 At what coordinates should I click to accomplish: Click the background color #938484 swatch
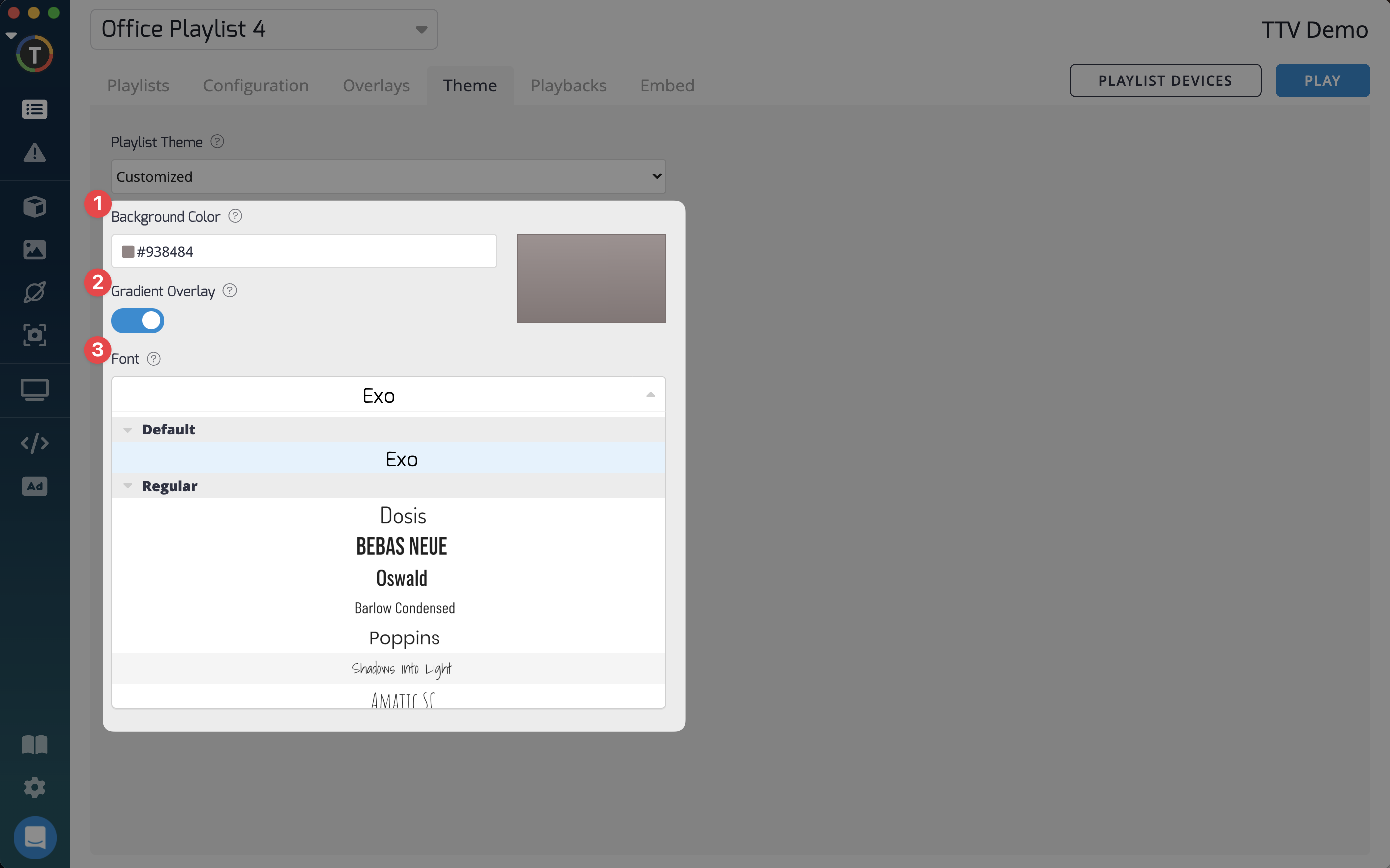128,252
